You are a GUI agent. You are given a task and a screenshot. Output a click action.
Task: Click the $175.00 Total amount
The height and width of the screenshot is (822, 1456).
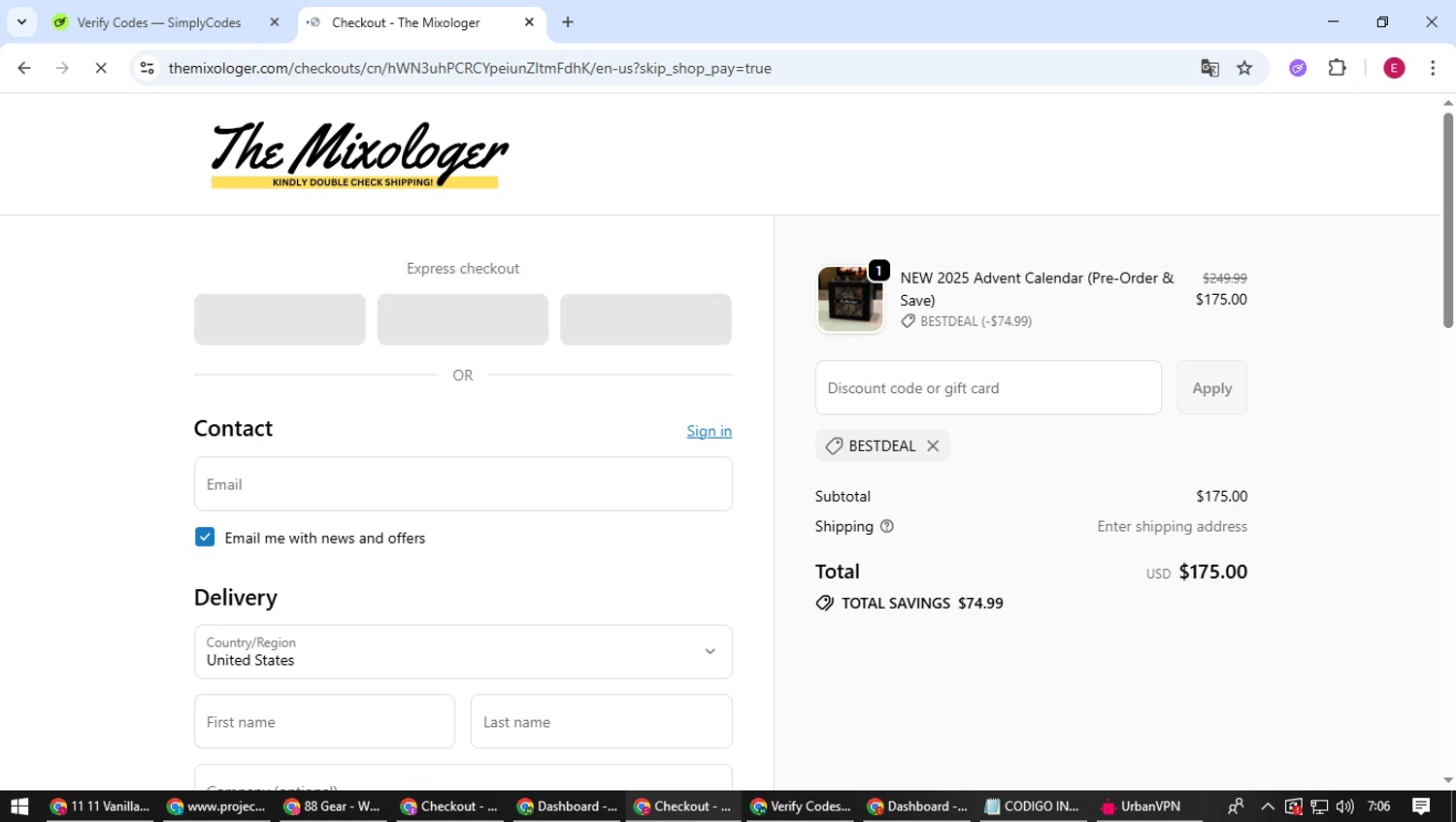coord(1213,572)
